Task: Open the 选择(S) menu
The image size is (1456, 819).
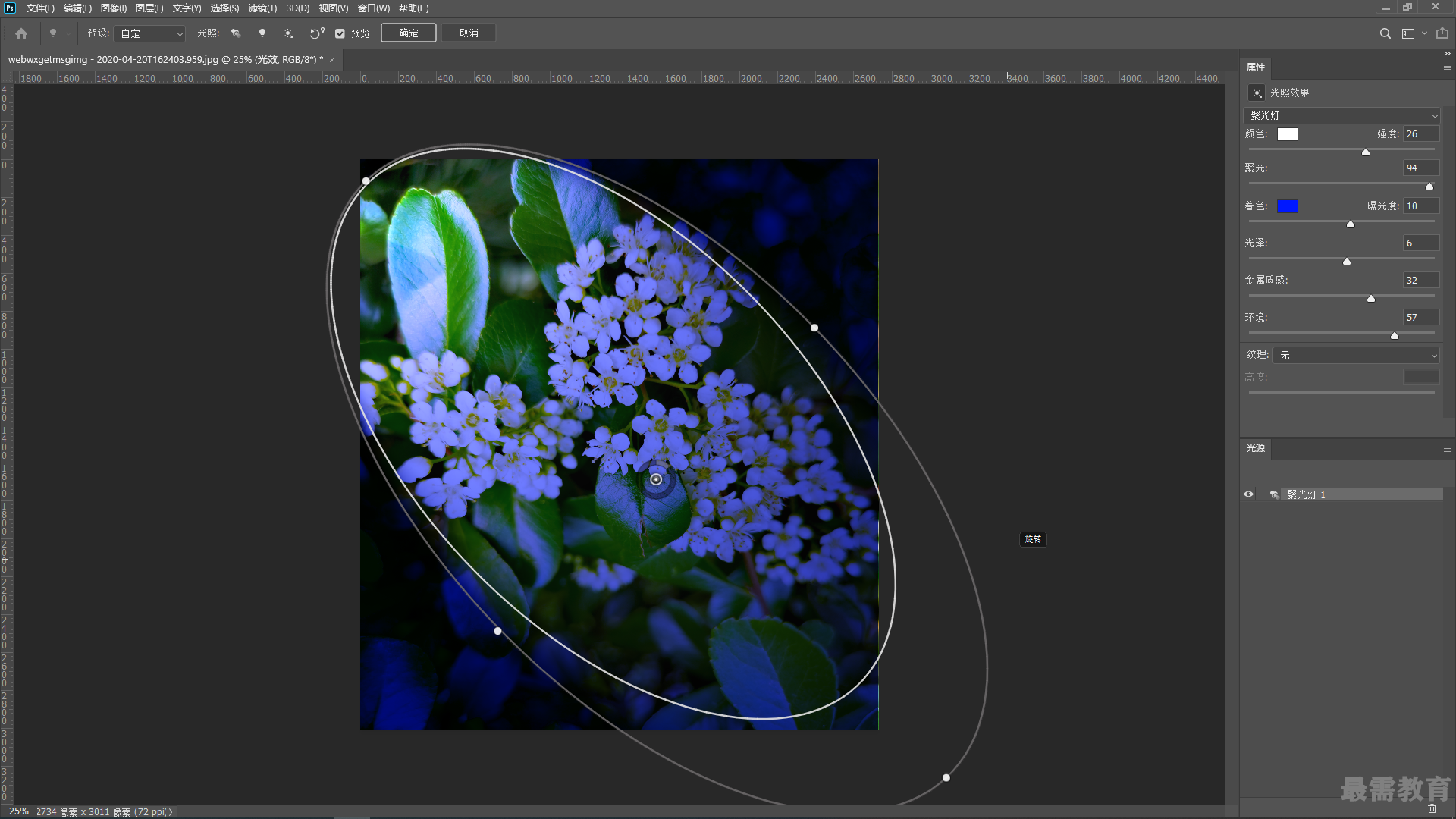Action: pos(224,8)
